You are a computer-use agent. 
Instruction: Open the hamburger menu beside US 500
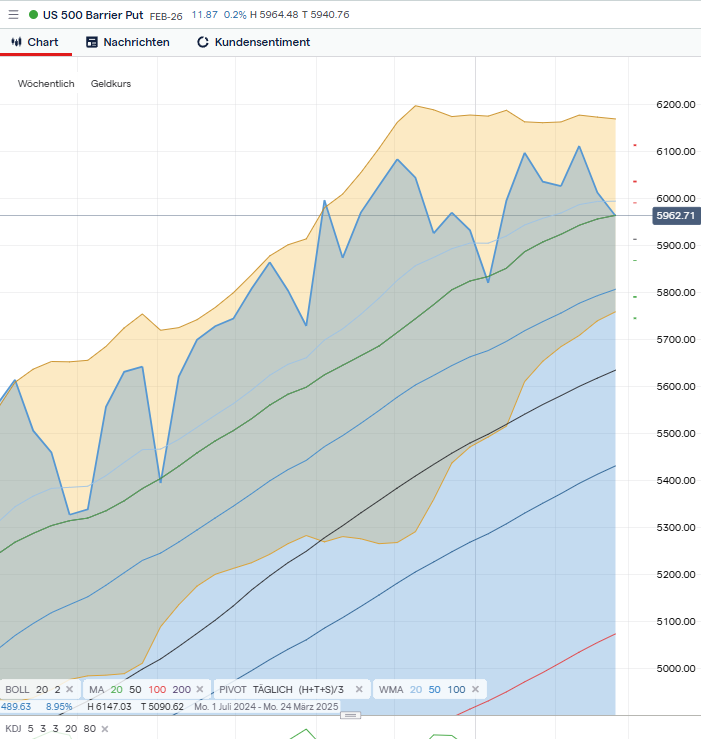tap(13, 15)
